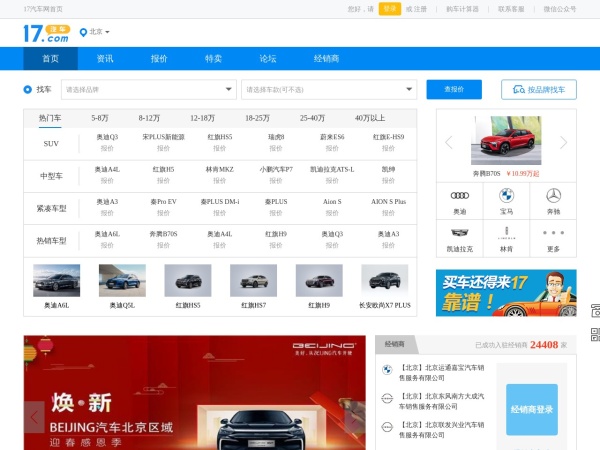Open the 北京 city selector dropdown
Screen dimensions: 600x450
click(x=95, y=32)
